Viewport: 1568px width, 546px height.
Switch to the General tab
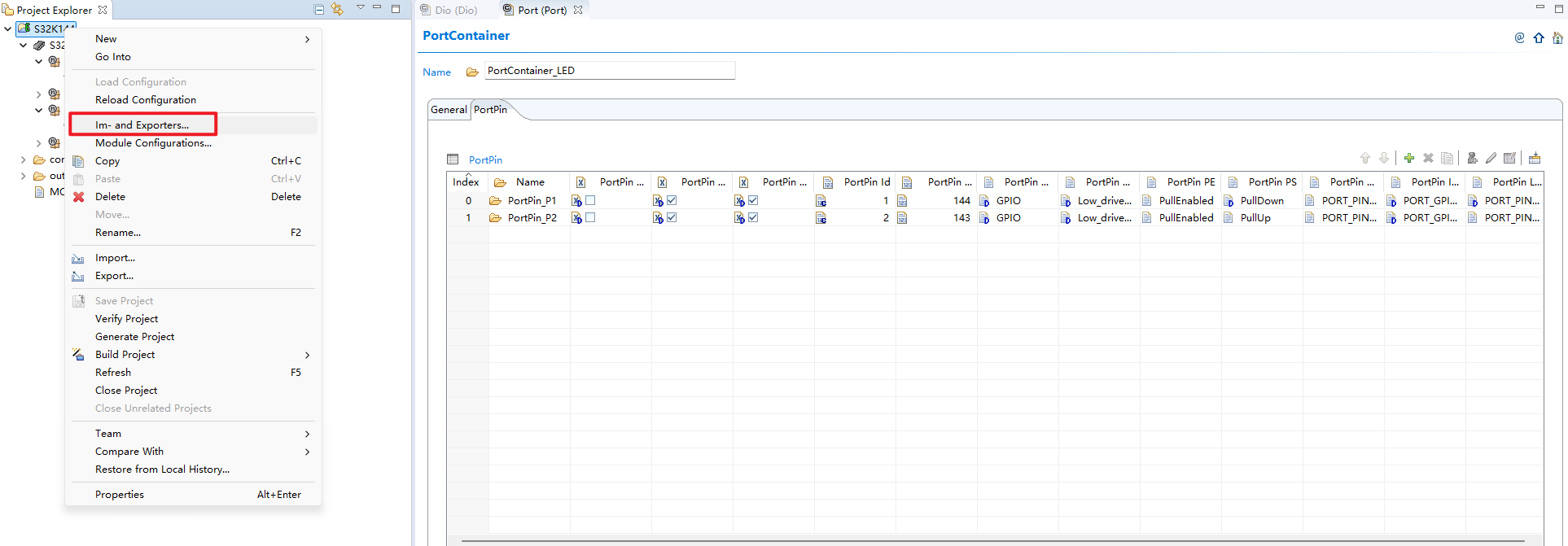(x=449, y=110)
